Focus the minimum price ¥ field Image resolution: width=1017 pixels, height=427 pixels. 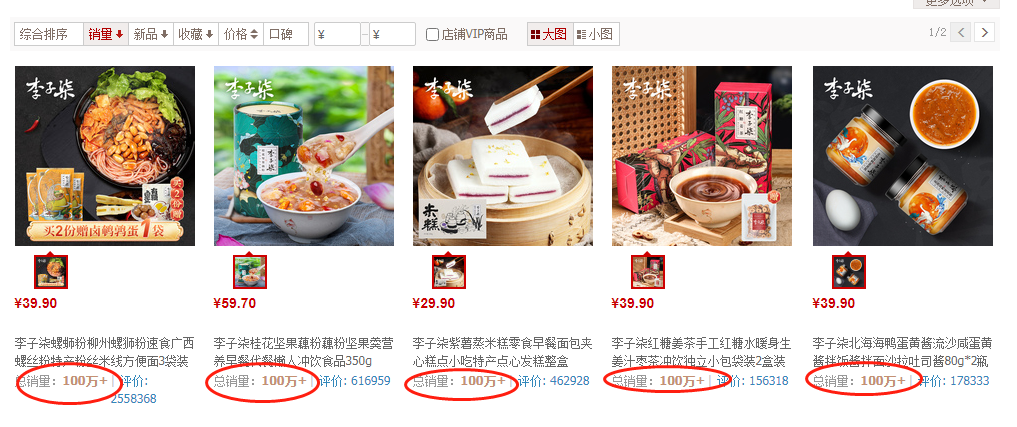coord(337,34)
